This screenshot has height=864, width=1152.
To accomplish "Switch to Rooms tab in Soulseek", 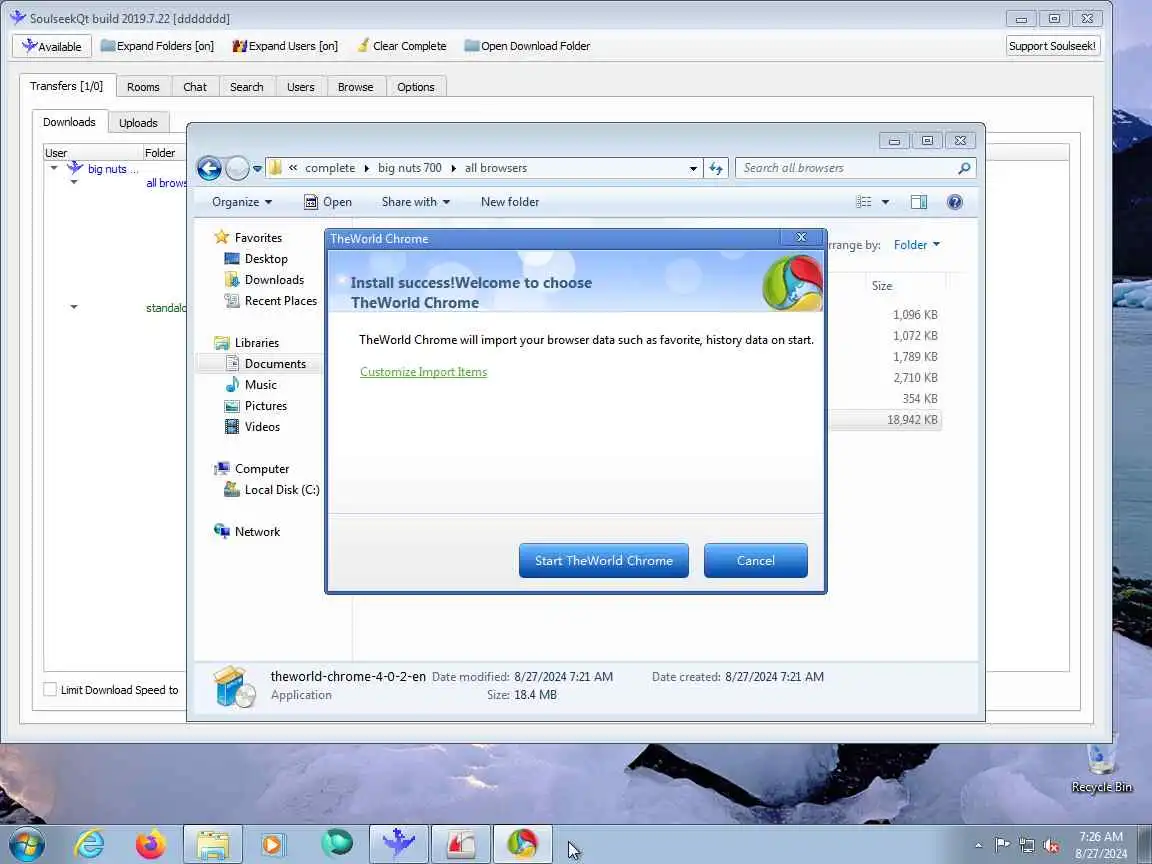I will click(143, 87).
